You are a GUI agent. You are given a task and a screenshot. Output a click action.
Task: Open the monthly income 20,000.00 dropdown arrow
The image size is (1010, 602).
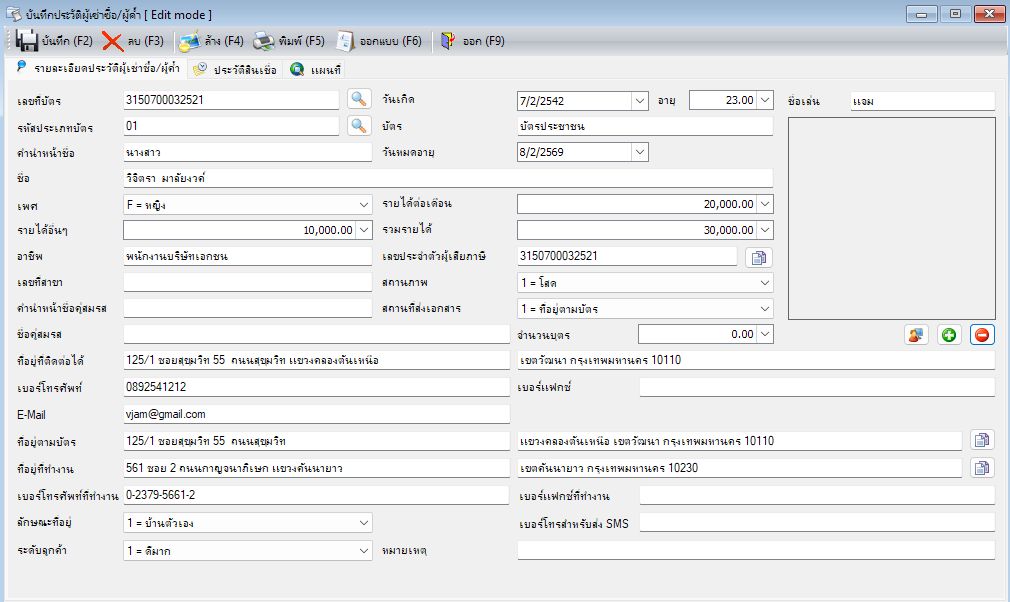(x=765, y=204)
